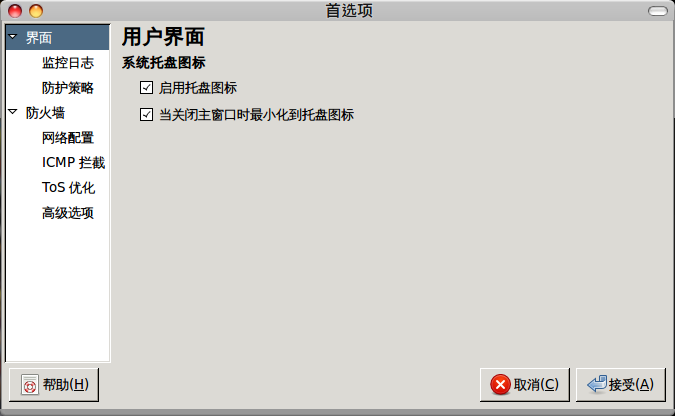Click the red window close button
This screenshot has height=416, width=675.
tap(15, 11)
